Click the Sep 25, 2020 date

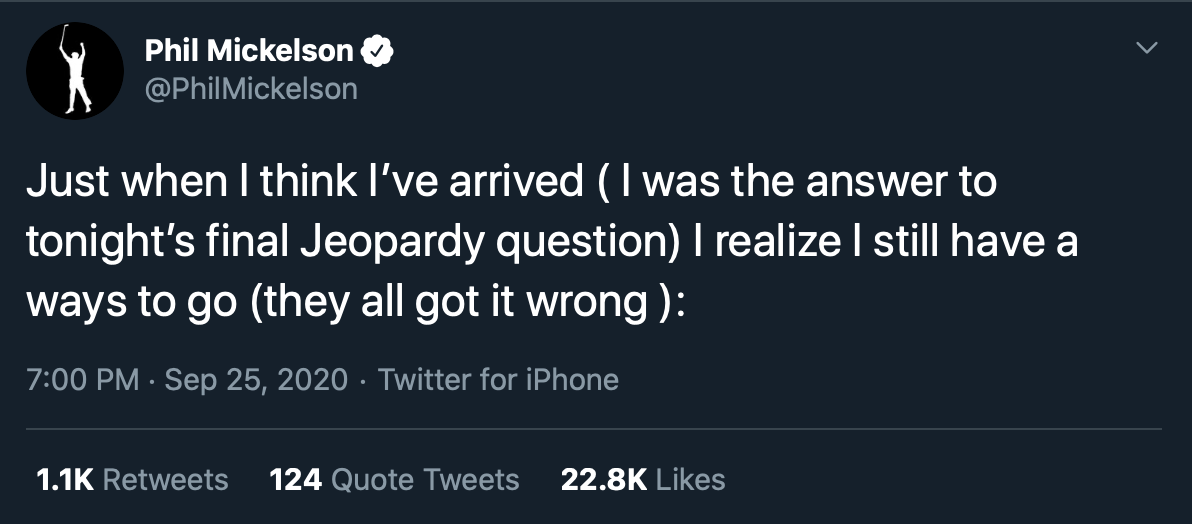(x=256, y=379)
